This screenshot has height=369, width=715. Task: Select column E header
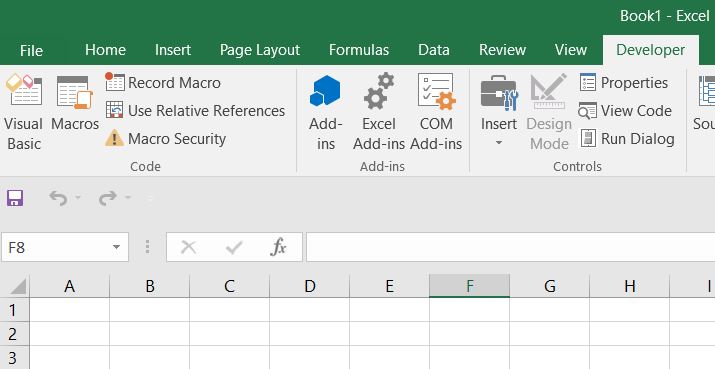(389, 286)
